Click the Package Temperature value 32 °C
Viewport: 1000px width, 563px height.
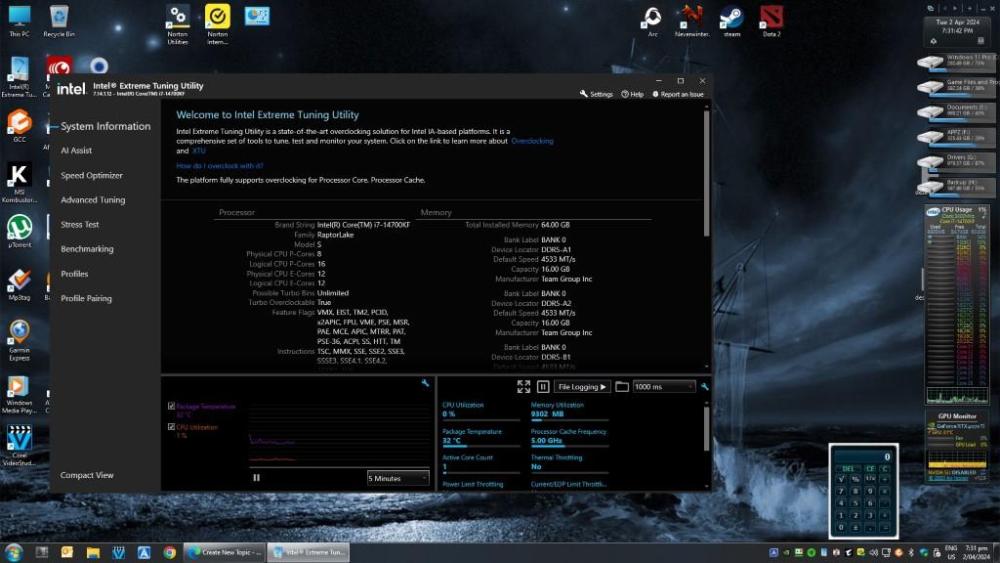pos(452,441)
